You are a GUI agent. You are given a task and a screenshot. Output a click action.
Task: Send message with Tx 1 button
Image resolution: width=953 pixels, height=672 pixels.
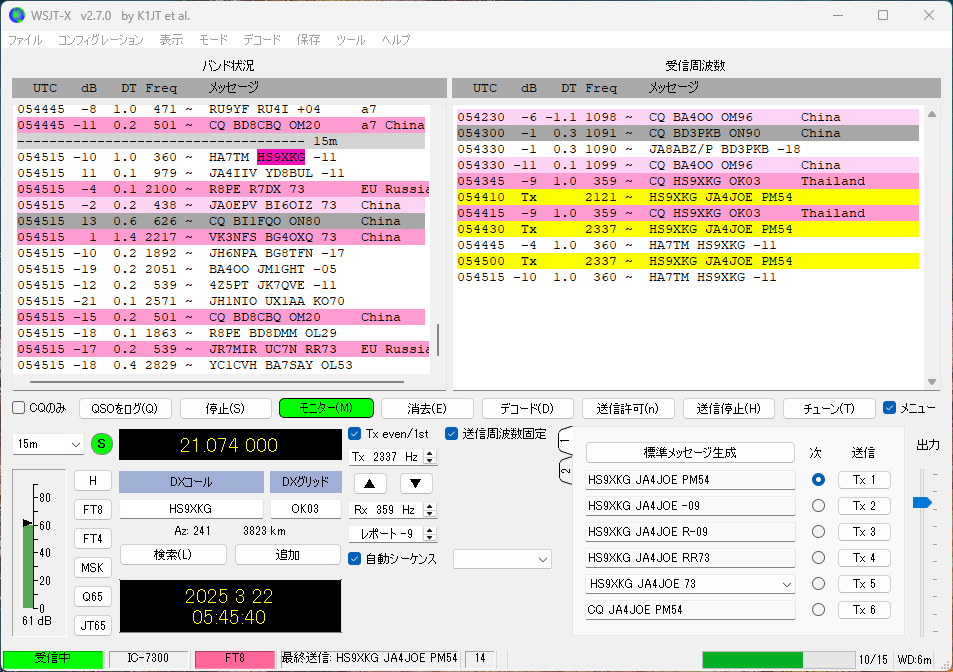coord(864,479)
